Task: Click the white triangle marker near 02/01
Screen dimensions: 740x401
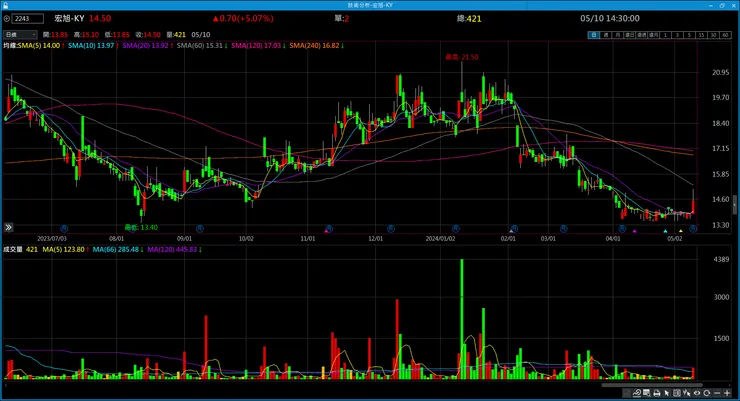Action: [x=511, y=231]
